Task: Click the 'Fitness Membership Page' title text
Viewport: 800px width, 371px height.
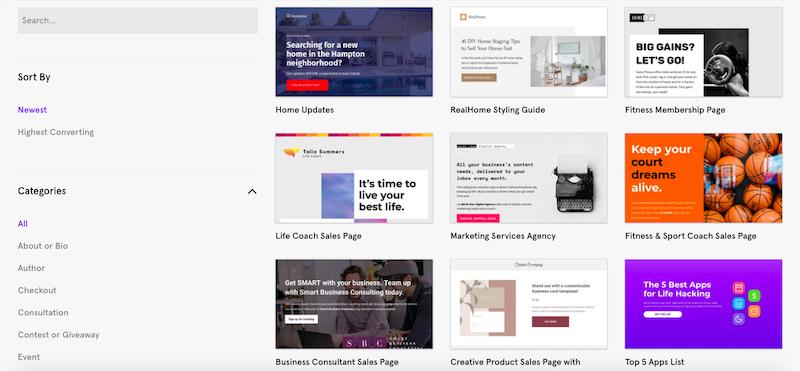Action: pyautogui.click(x=675, y=110)
